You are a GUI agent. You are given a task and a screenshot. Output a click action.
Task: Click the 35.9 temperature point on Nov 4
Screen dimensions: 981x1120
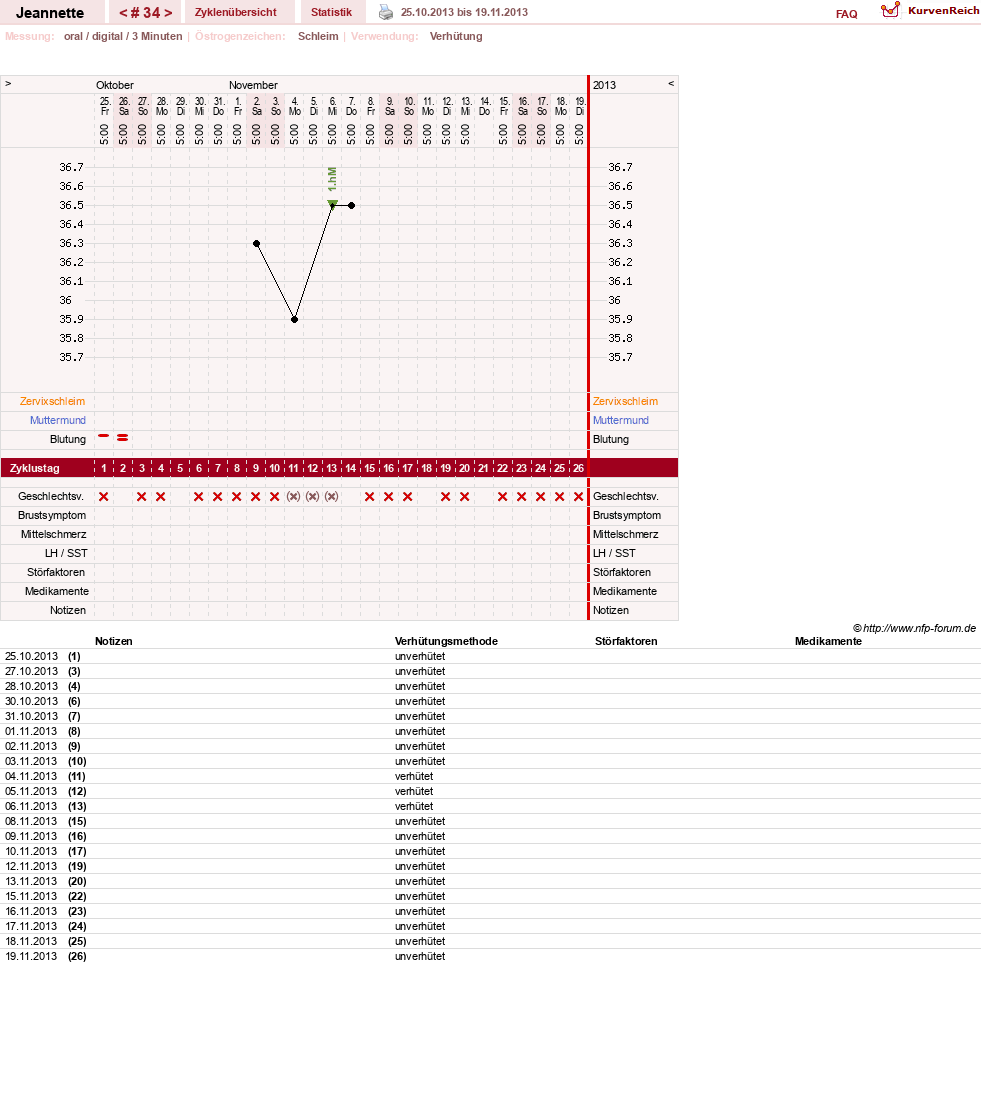pos(294,319)
